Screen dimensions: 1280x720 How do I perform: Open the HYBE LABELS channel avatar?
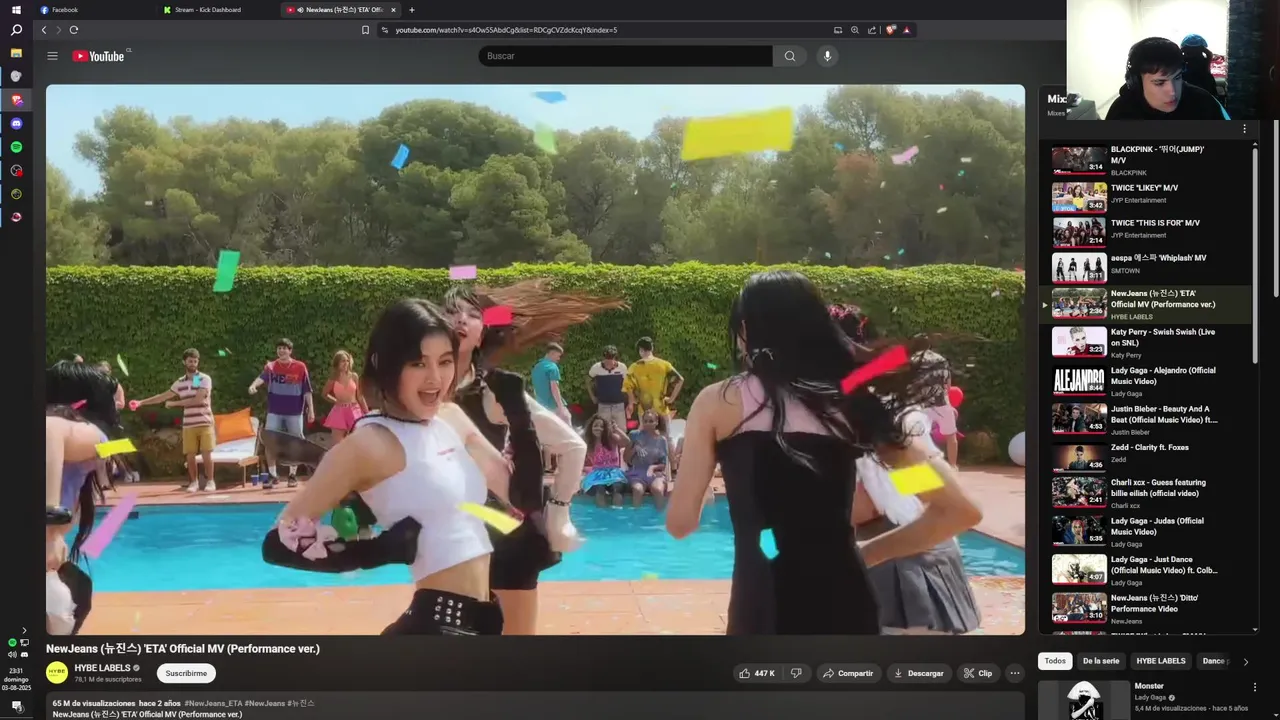coord(57,673)
